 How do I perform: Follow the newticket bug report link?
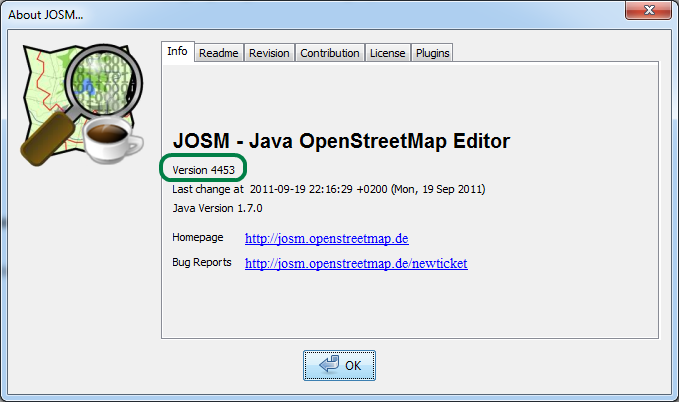[355, 263]
